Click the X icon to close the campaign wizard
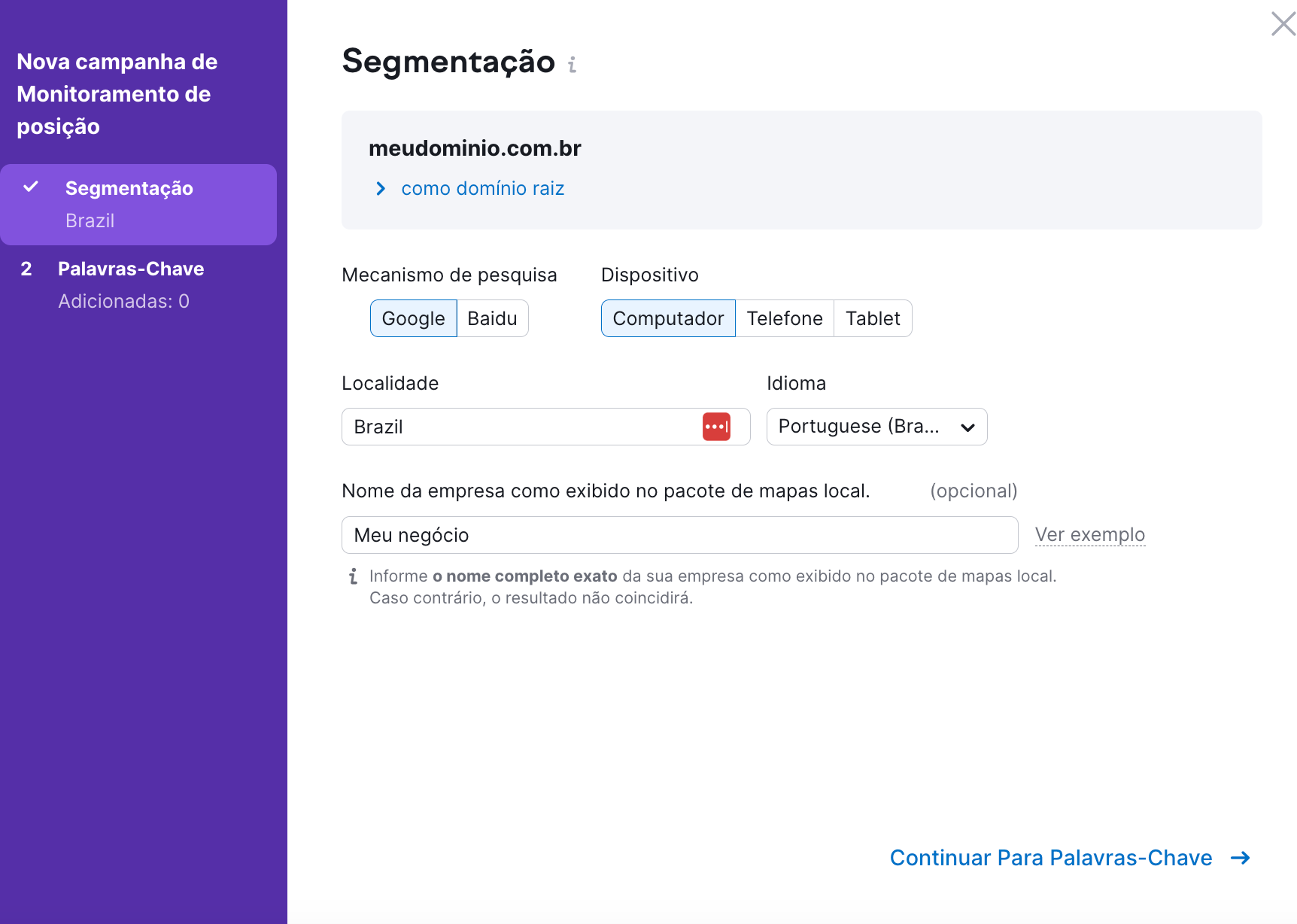The height and width of the screenshot is (924, 1297). [x=1282, y=23]
